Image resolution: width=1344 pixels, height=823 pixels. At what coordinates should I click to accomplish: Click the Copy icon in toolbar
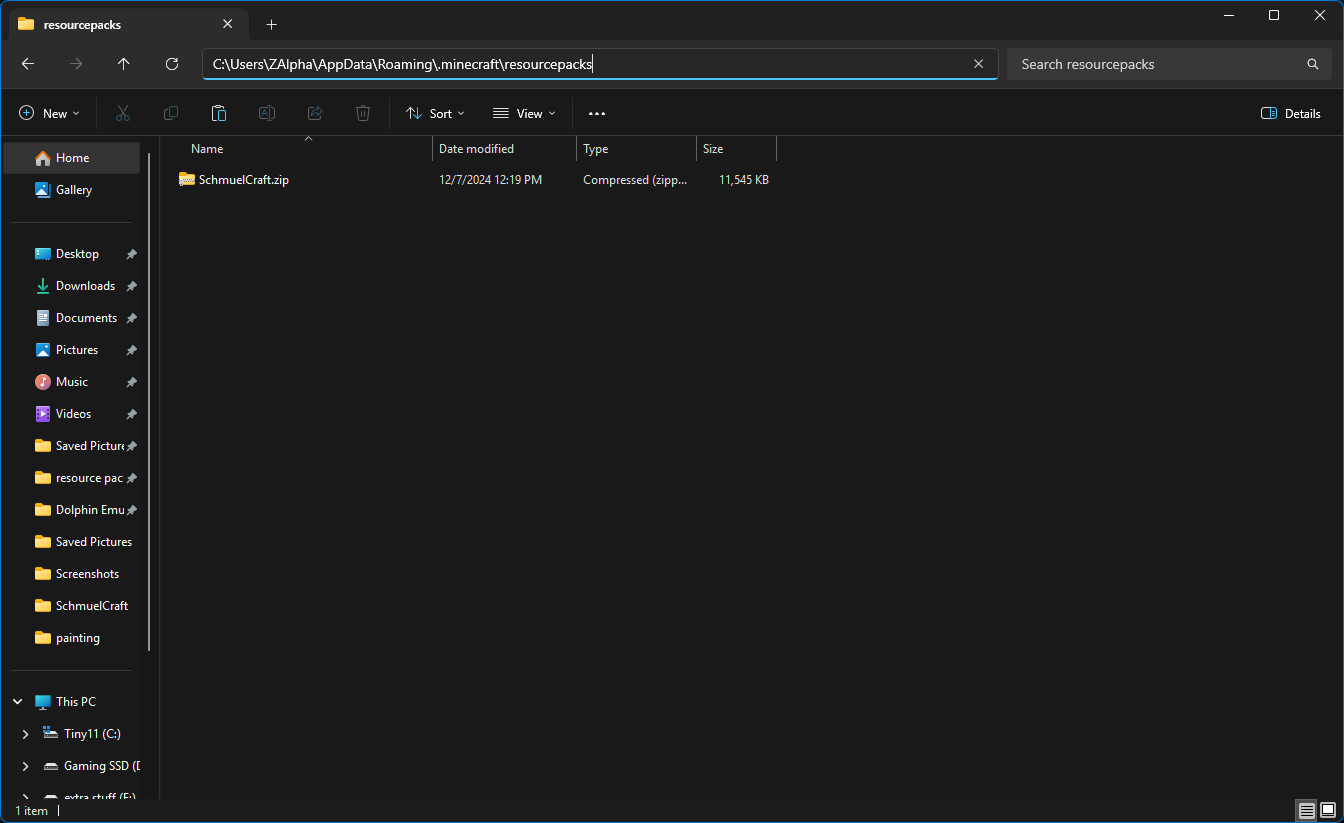tap(171, 114)
